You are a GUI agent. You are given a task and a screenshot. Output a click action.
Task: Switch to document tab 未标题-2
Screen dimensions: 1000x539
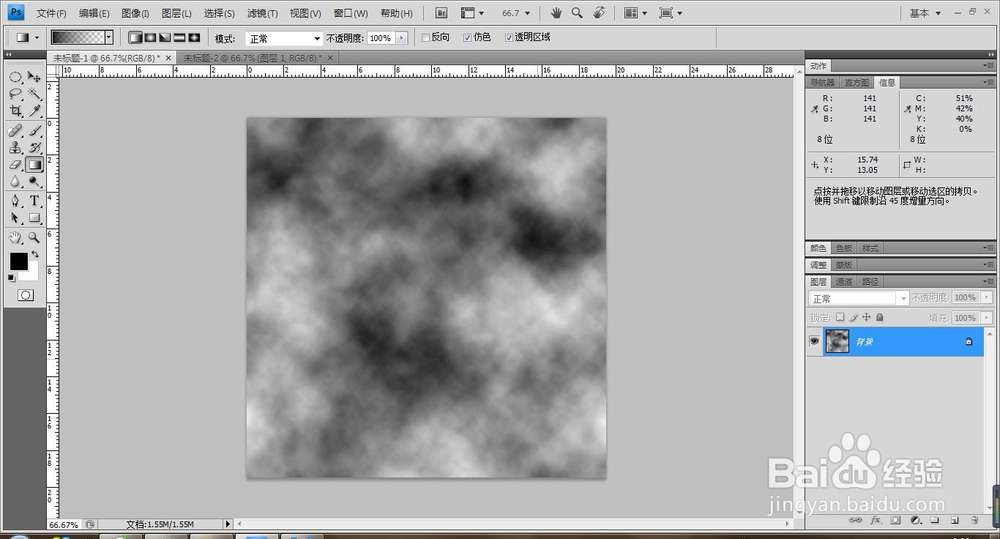(253, 58)
